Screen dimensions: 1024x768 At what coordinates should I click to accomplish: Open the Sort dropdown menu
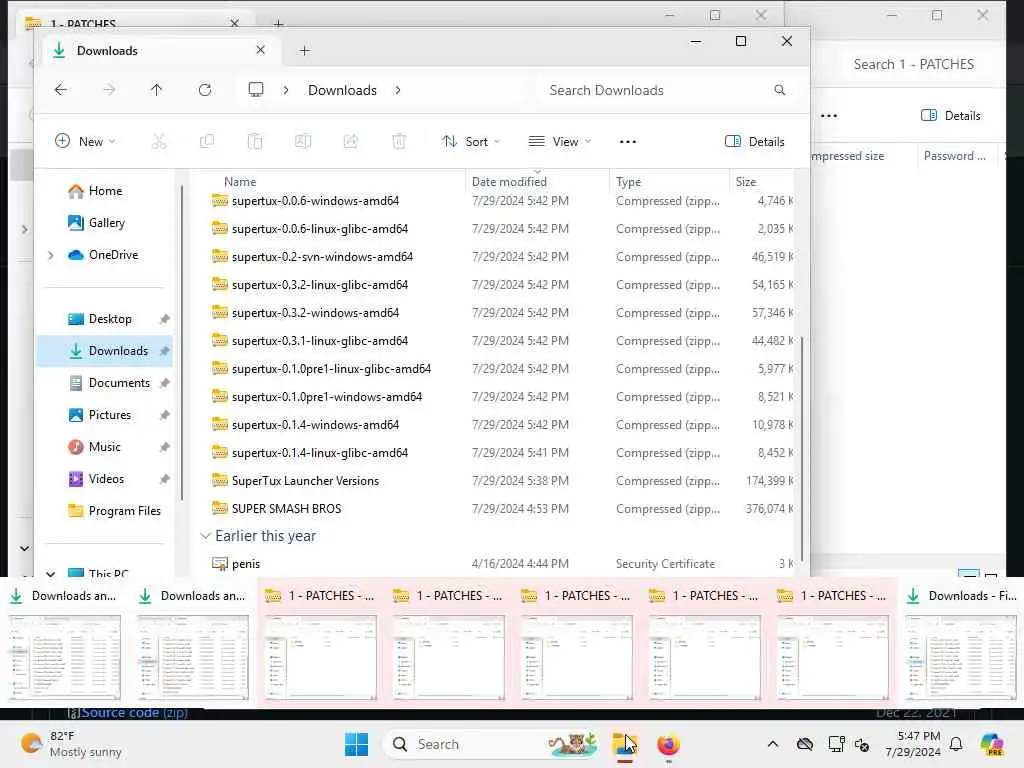471,141
